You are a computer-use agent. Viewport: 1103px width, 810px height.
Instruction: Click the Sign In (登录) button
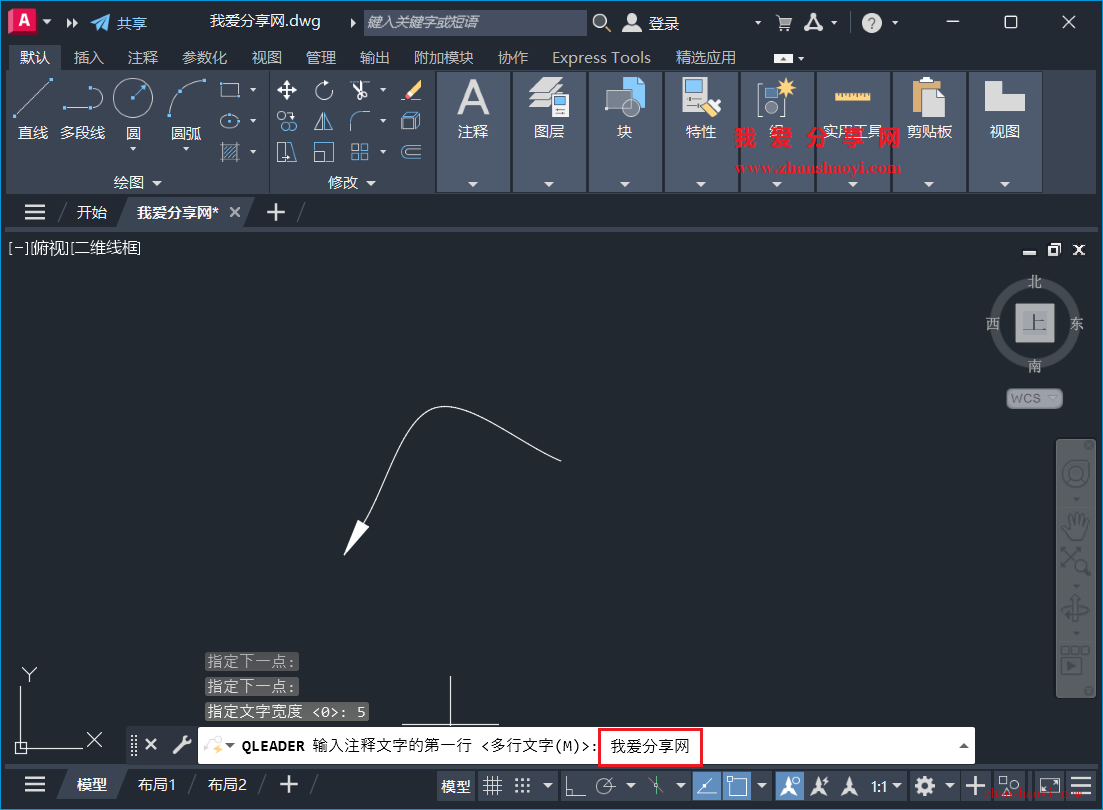(651, 23)
